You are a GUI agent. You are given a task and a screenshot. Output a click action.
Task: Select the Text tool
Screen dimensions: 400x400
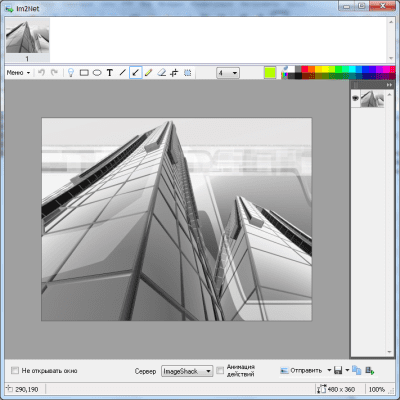(x=110, y=73)
